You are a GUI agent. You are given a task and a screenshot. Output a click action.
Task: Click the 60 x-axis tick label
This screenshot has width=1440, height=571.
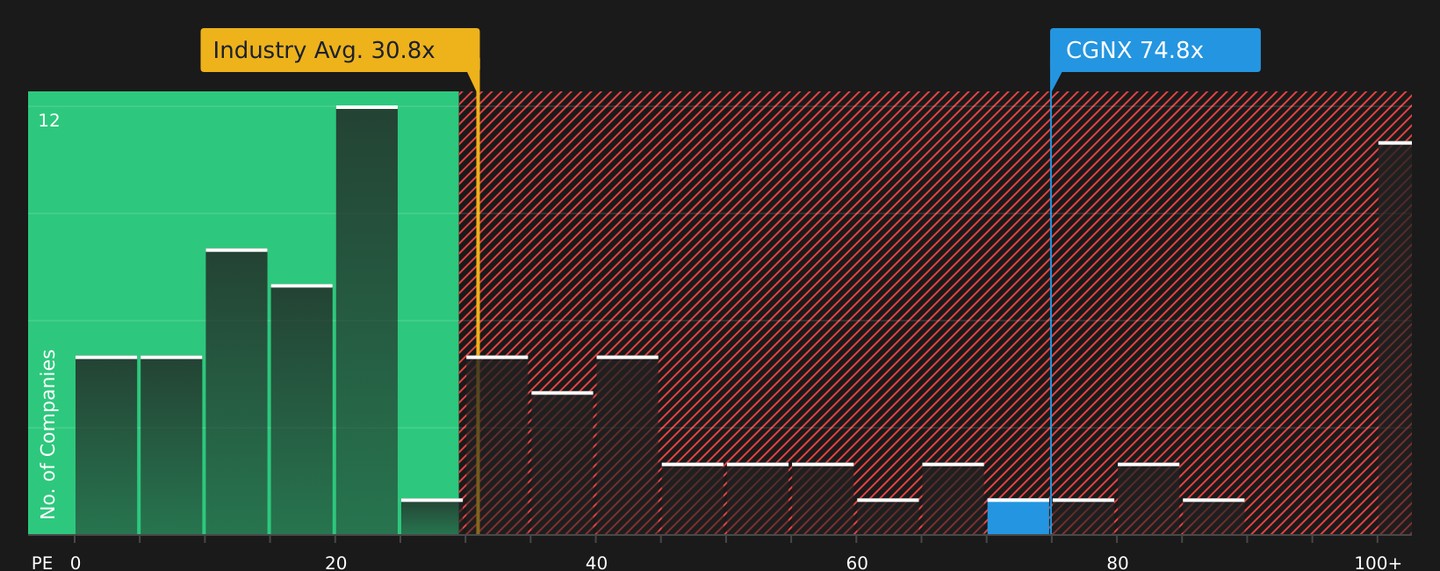click(x=857, y=563)
